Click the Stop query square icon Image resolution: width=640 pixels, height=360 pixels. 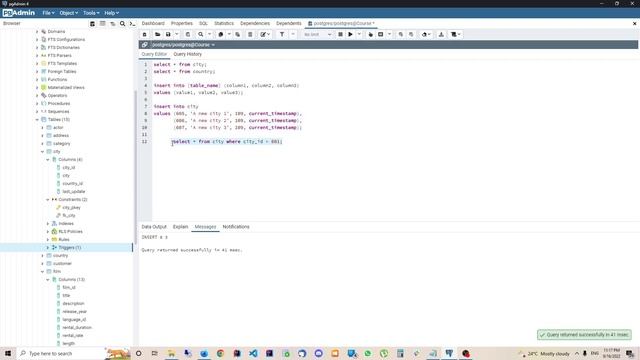pos(340,35)
